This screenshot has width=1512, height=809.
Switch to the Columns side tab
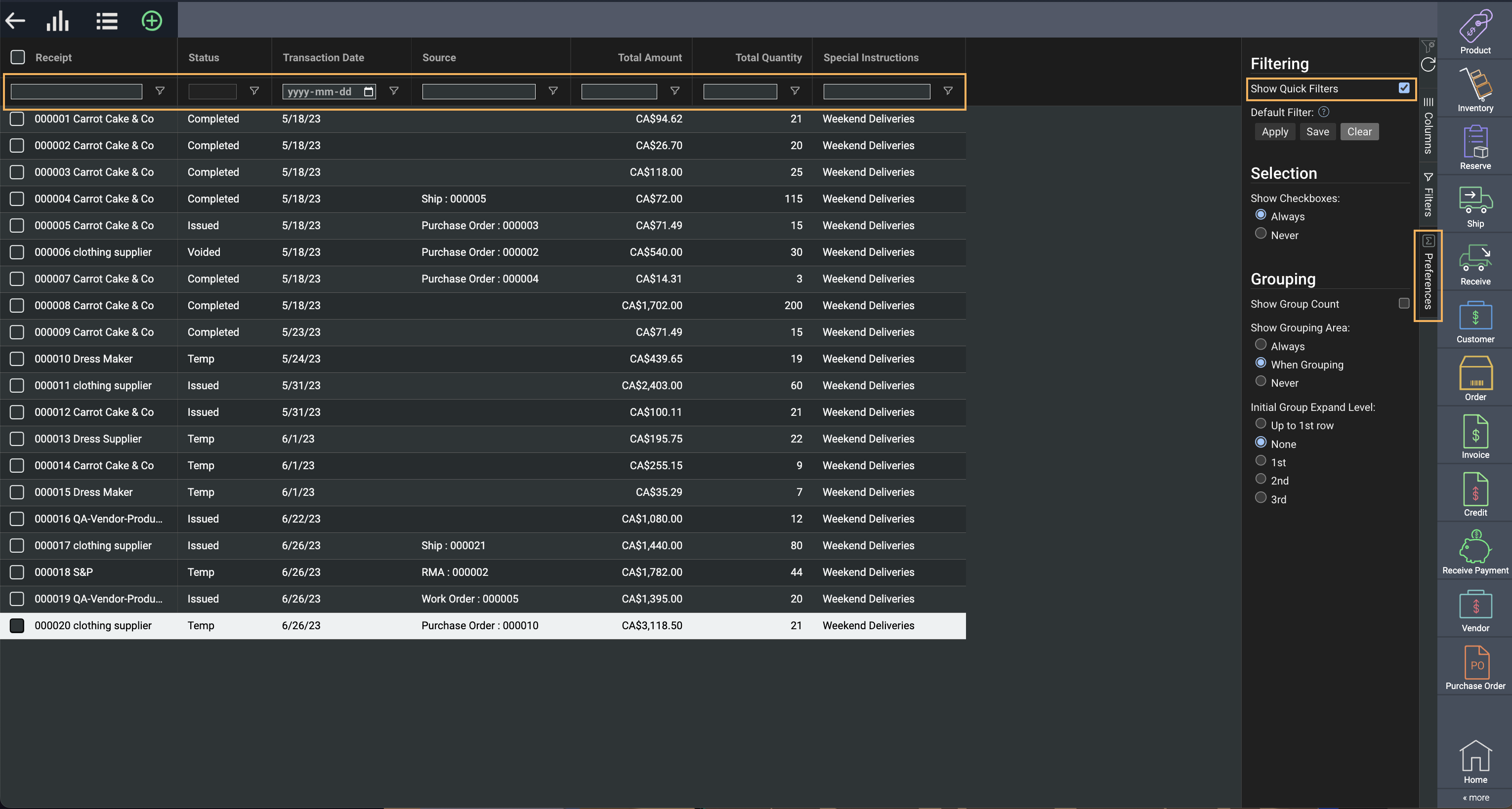coord(1428,126)
